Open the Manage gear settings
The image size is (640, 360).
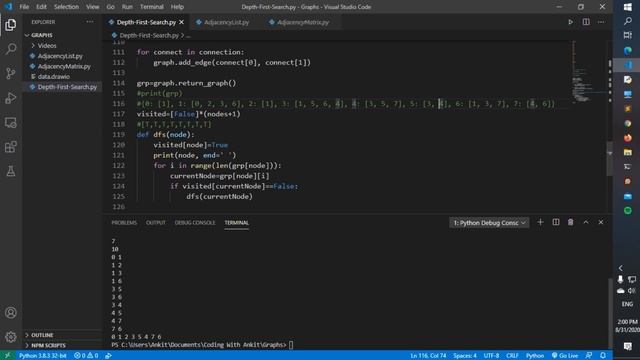point(11,337)
